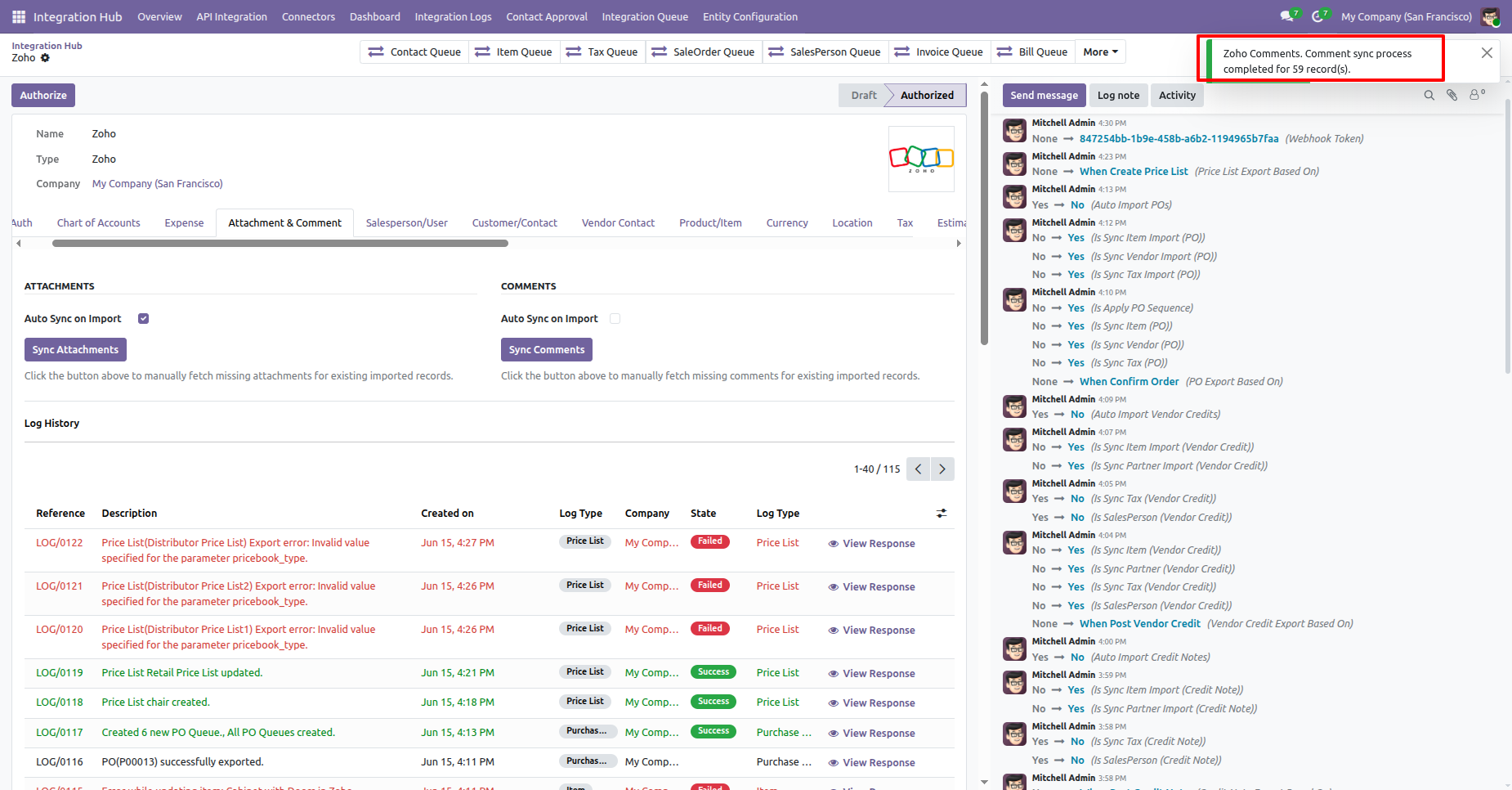Click the Authorize button

pos(43,95)
